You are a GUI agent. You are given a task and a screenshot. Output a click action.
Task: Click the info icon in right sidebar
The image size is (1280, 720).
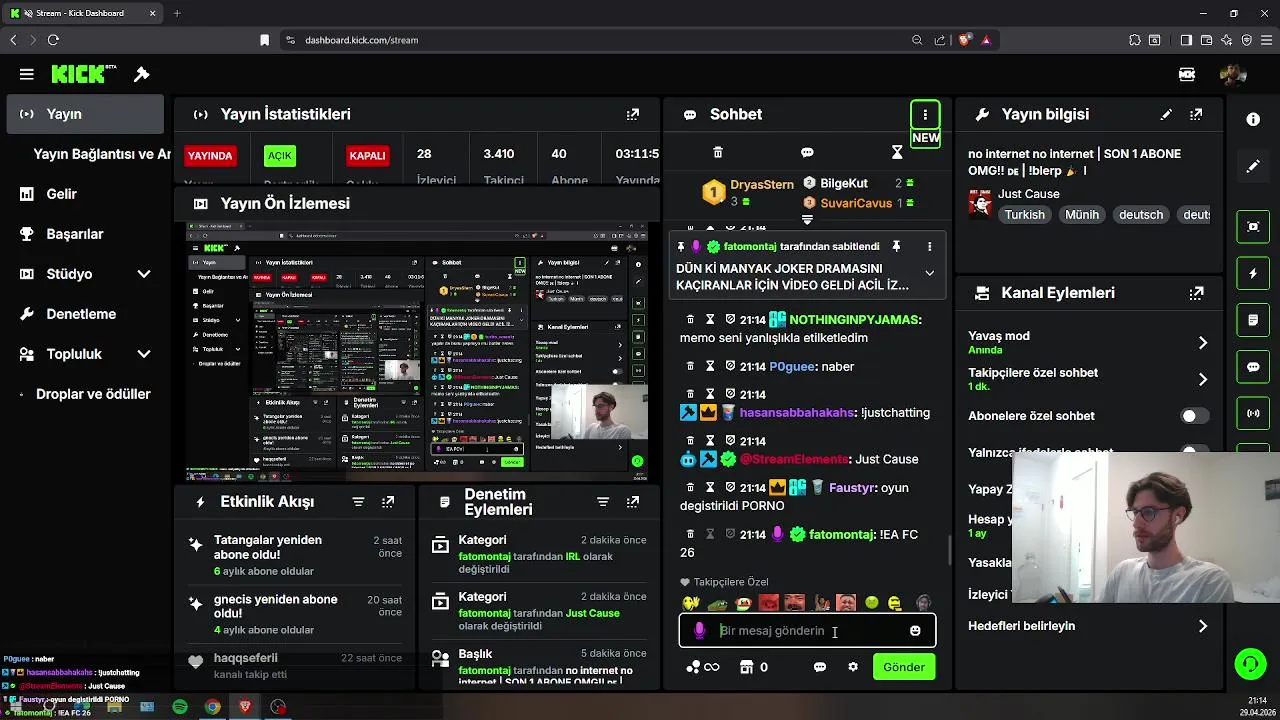click(x=1253, y=119)
